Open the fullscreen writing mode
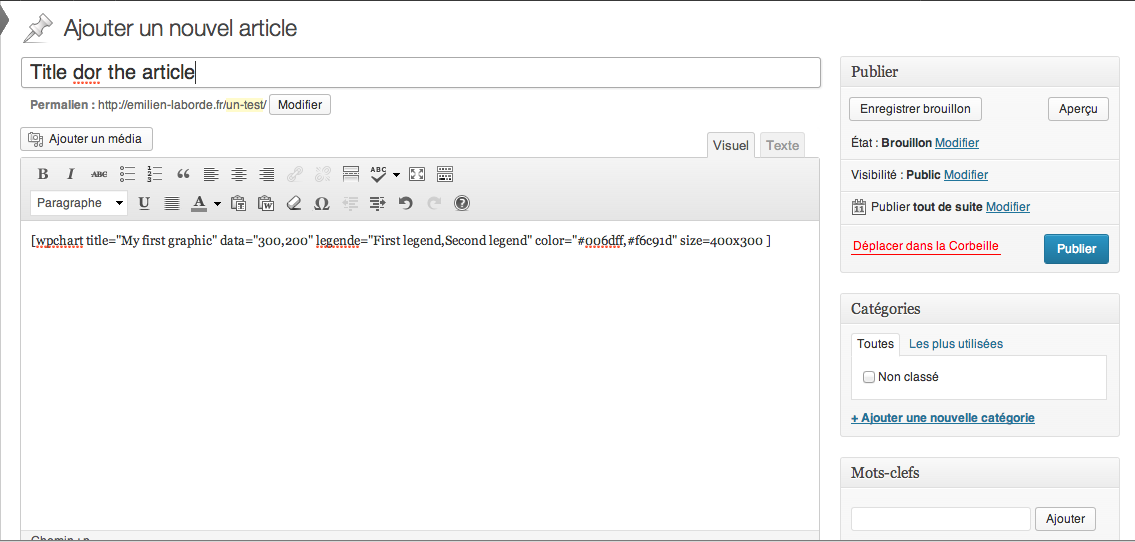The width and height of the screenshot is (1135, 542). (x=417, y=174)
